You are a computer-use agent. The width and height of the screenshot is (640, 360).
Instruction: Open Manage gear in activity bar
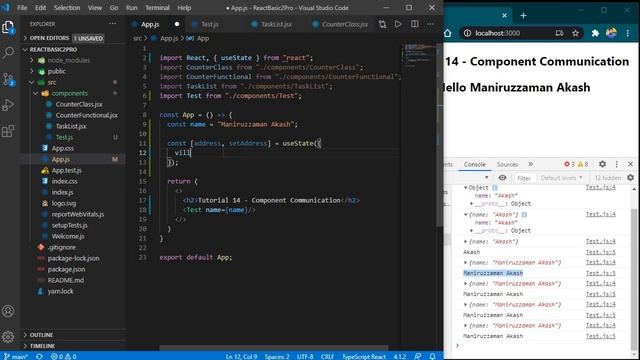pyautogui.click(x=8, y=337)
